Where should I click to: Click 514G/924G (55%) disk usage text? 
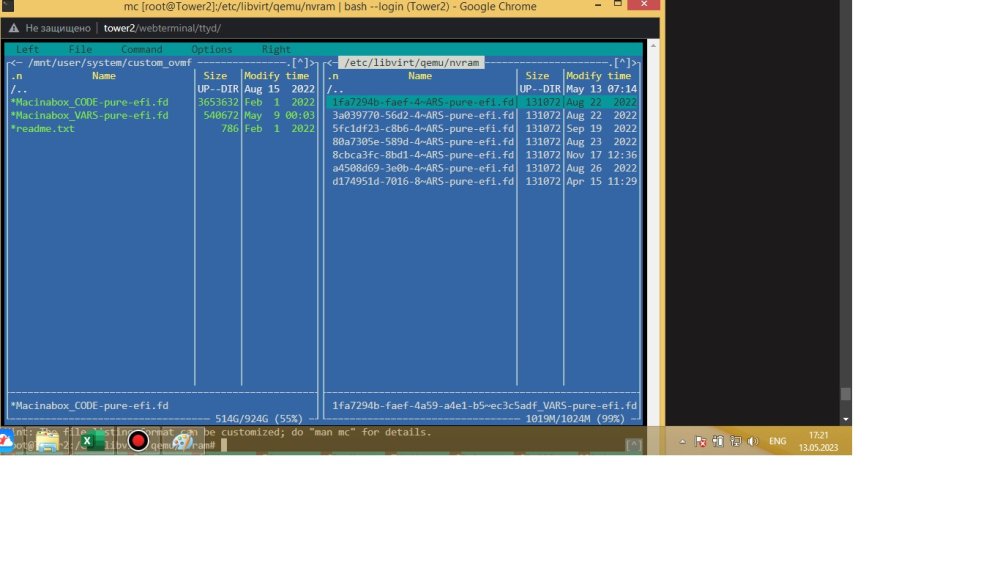(258, 419)
